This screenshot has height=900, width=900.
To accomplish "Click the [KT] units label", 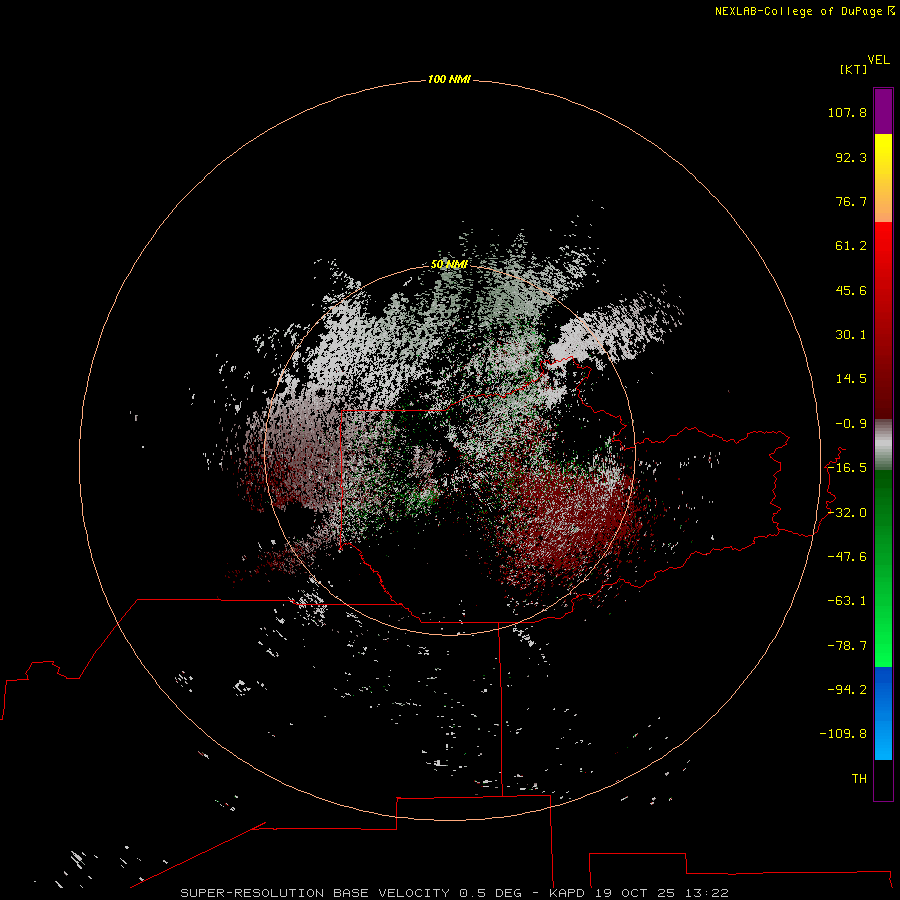I will (854, 69).
